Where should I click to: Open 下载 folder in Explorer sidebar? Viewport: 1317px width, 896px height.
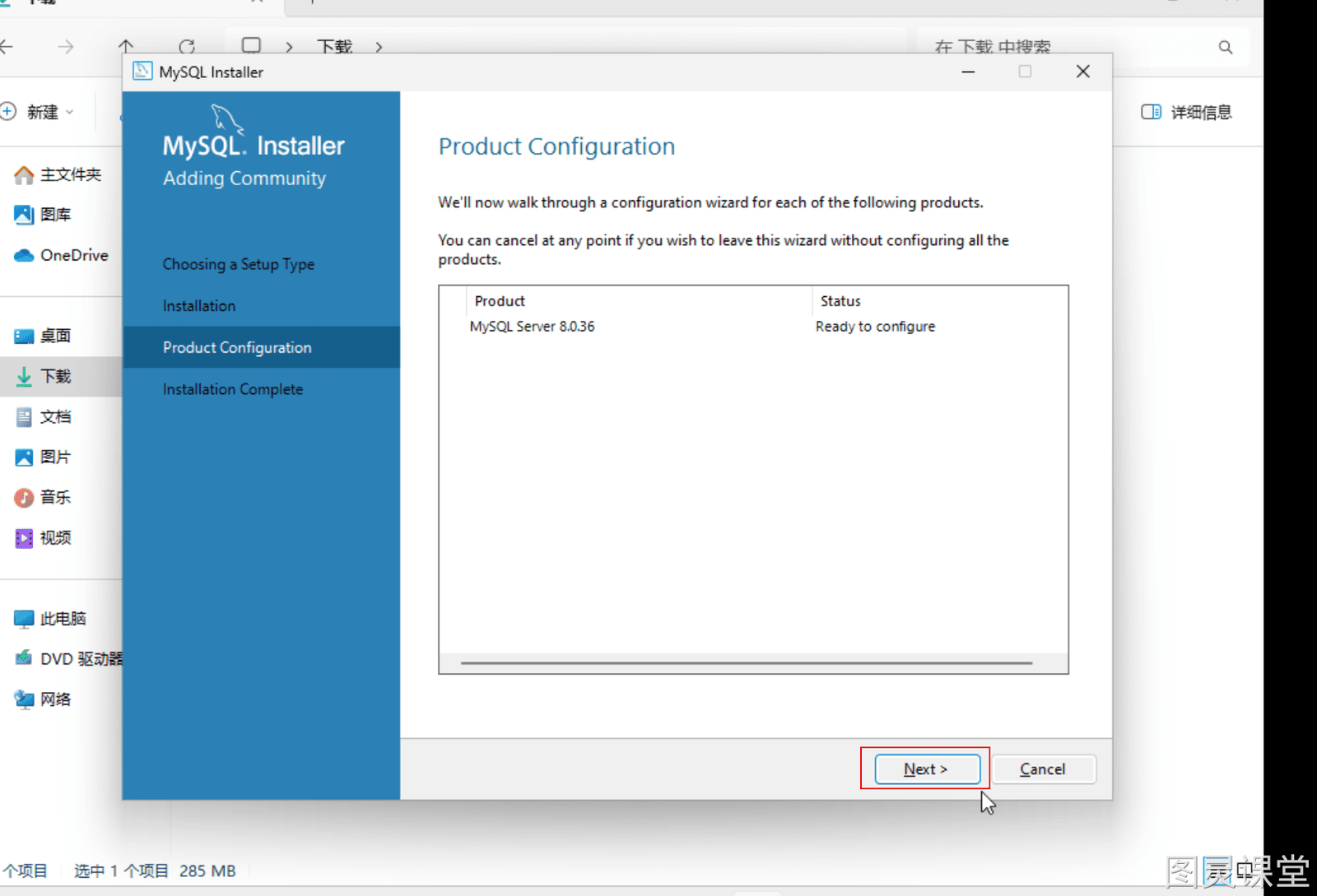[55, 376]
